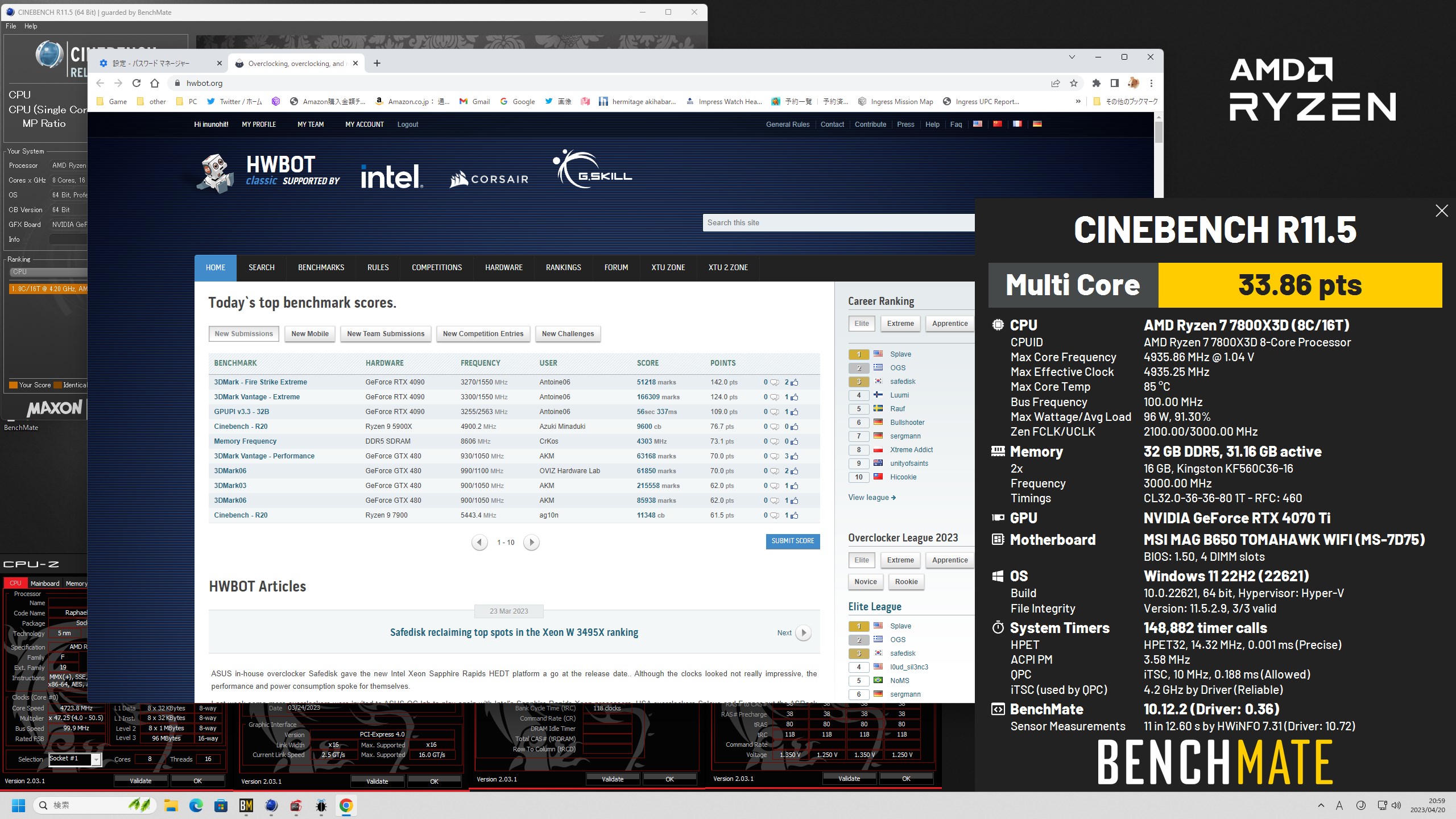1456x819 pixels.
Task: Open Splave profile in Career Ranking
Action: point(900,354)
